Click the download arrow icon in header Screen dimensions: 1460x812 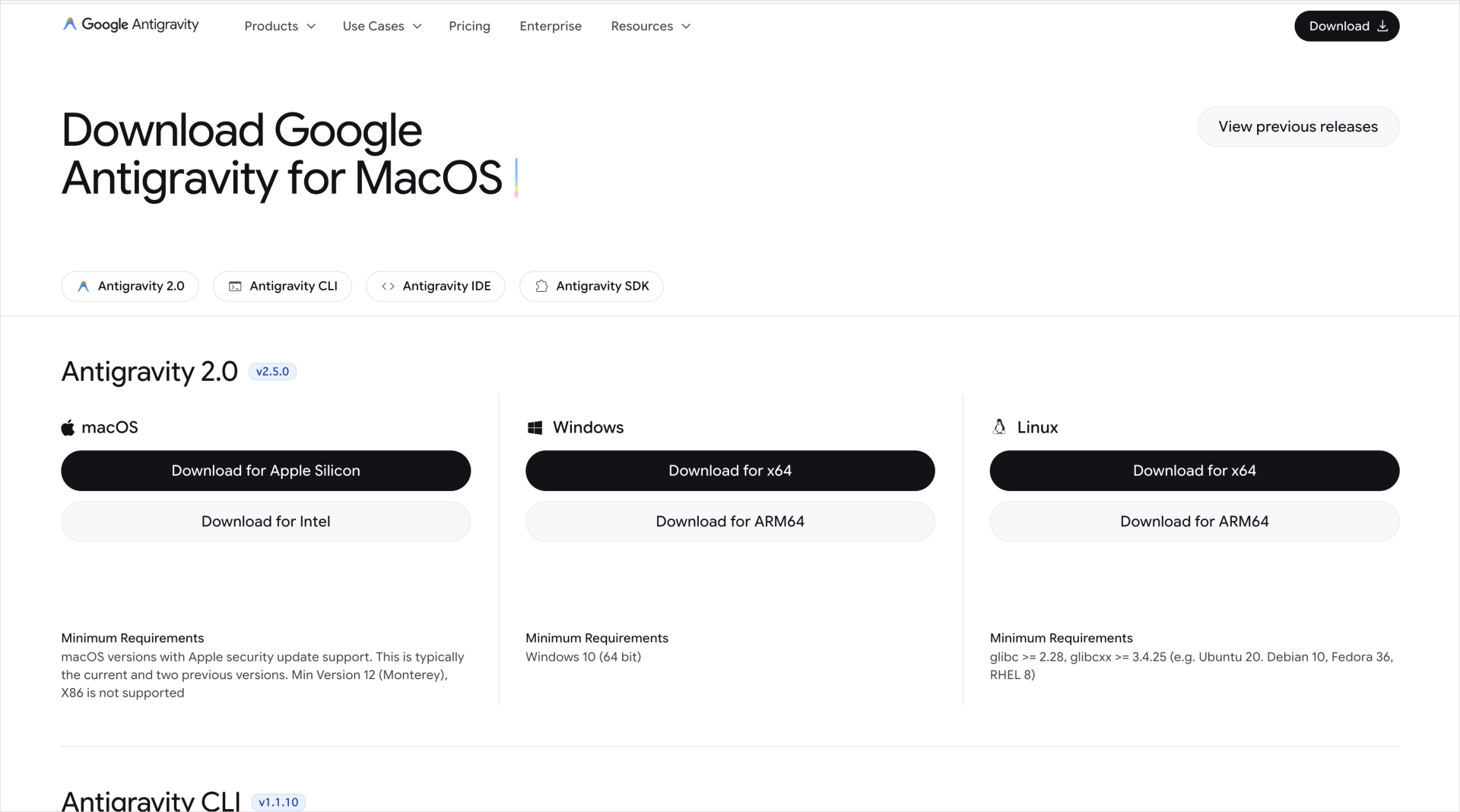(x=1382, y=26)
